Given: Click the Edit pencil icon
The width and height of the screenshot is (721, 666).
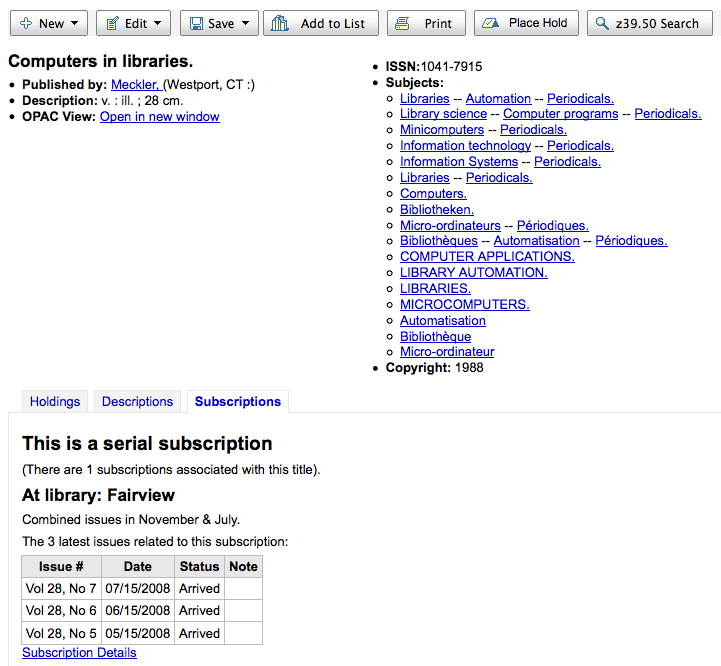Looking at the screenshot, I should tap(112, 23).
